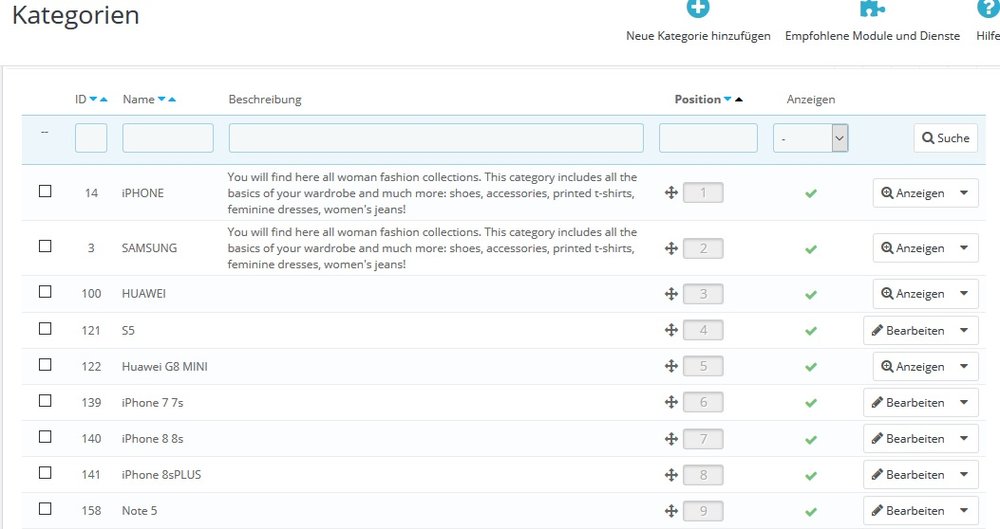Select the checkbox for Huawei G8 MINI row
Viewport: 1000px width, 529px height.
tap(45, 364)
